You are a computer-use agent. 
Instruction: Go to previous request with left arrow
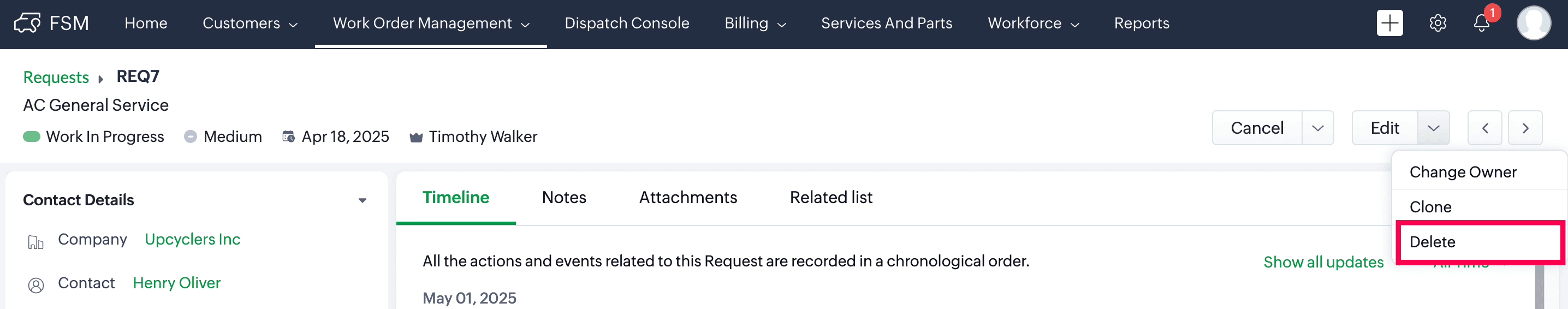(x=1484, y=128)
